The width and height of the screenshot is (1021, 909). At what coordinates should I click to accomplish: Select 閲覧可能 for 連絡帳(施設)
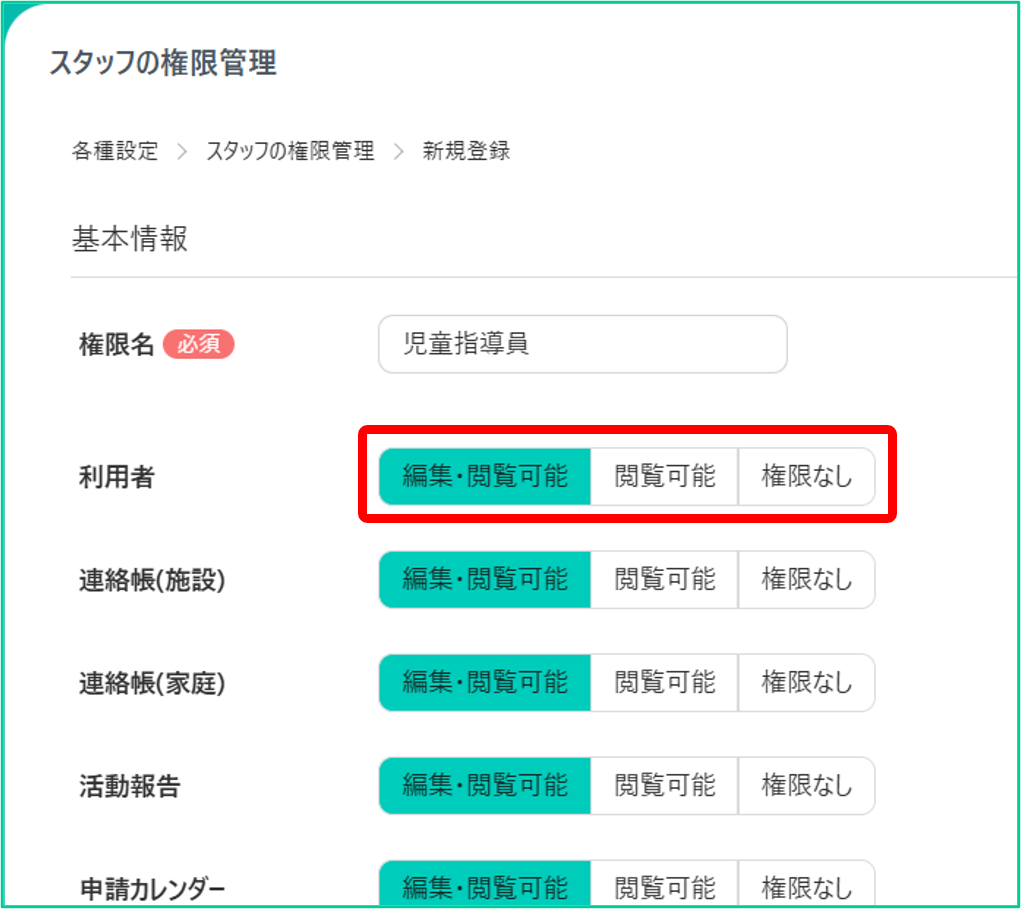point(665,580)
